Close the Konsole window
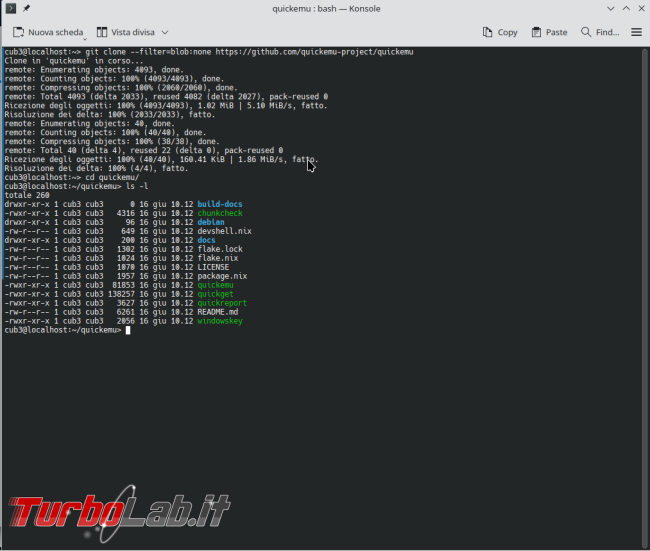The image size is (650, 551). 641,8
